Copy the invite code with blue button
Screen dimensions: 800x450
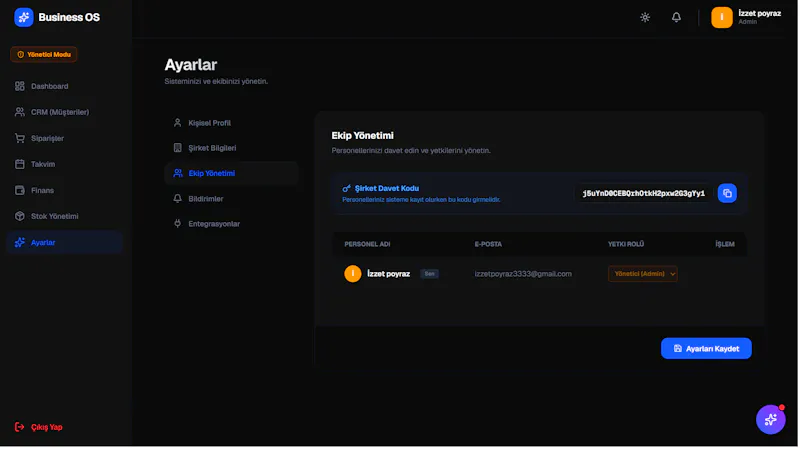729,194
